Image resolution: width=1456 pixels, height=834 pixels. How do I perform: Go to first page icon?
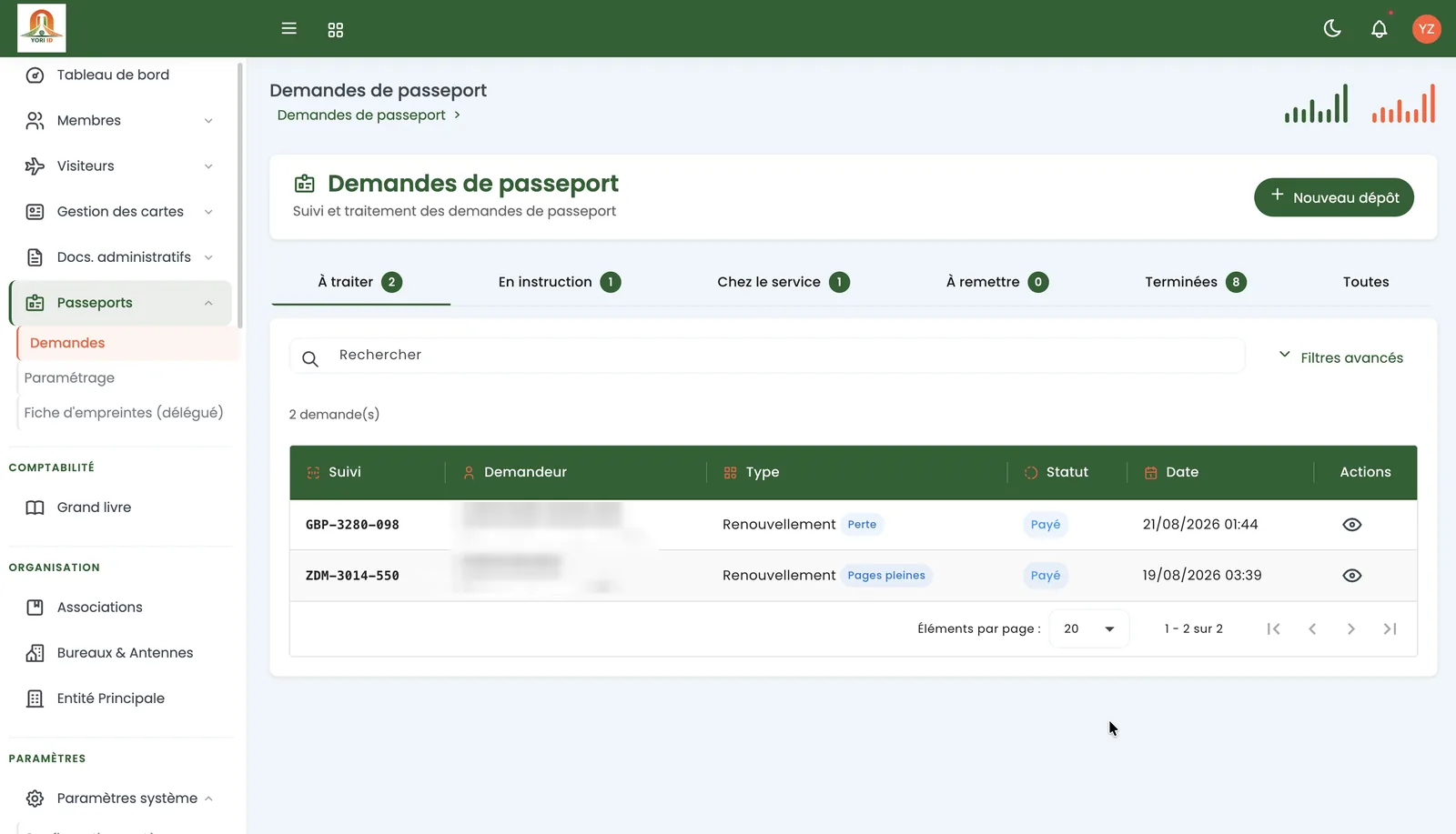(1273, 628)
